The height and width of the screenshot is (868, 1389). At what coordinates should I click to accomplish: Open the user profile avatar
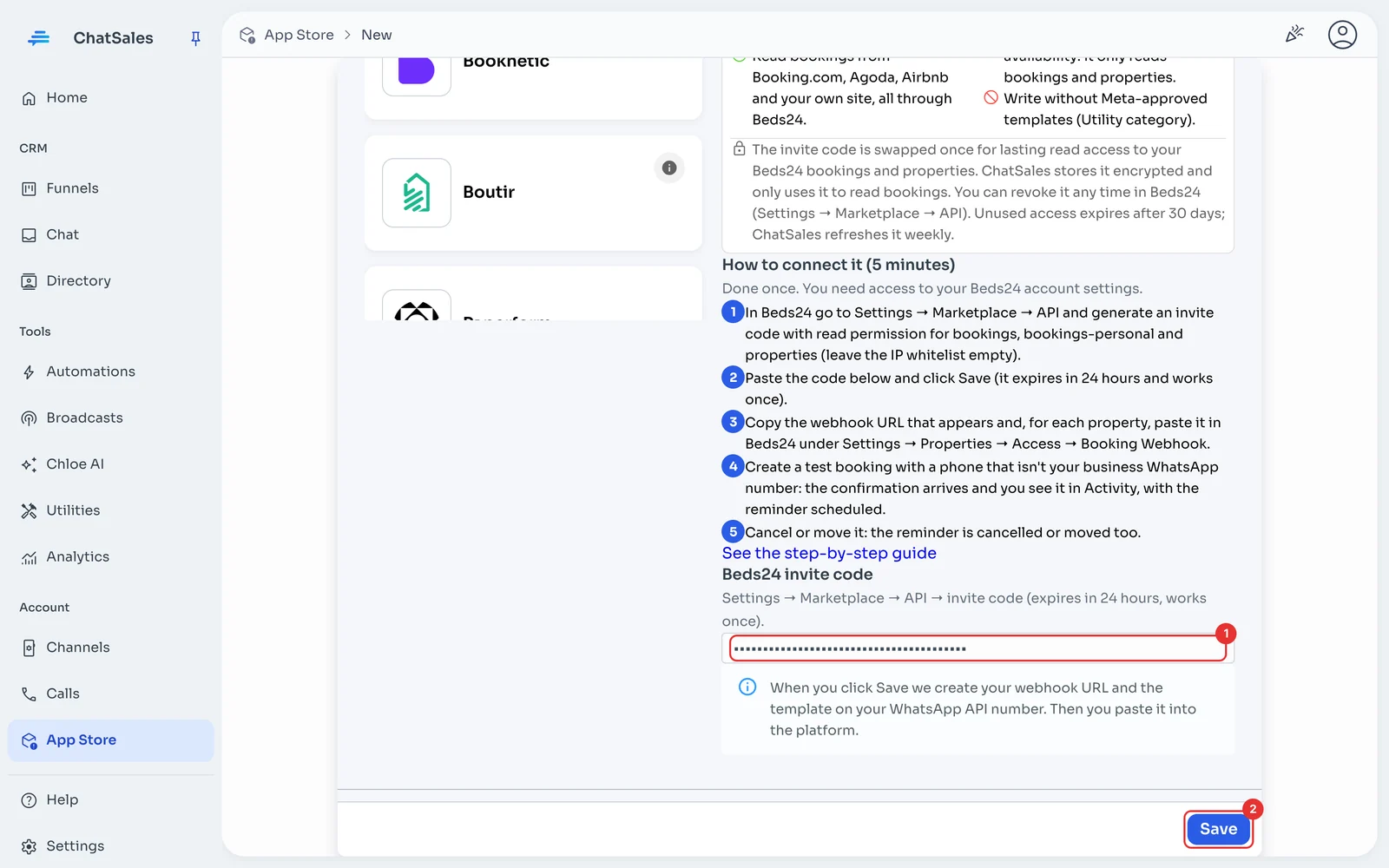(x=1342, y=35)
